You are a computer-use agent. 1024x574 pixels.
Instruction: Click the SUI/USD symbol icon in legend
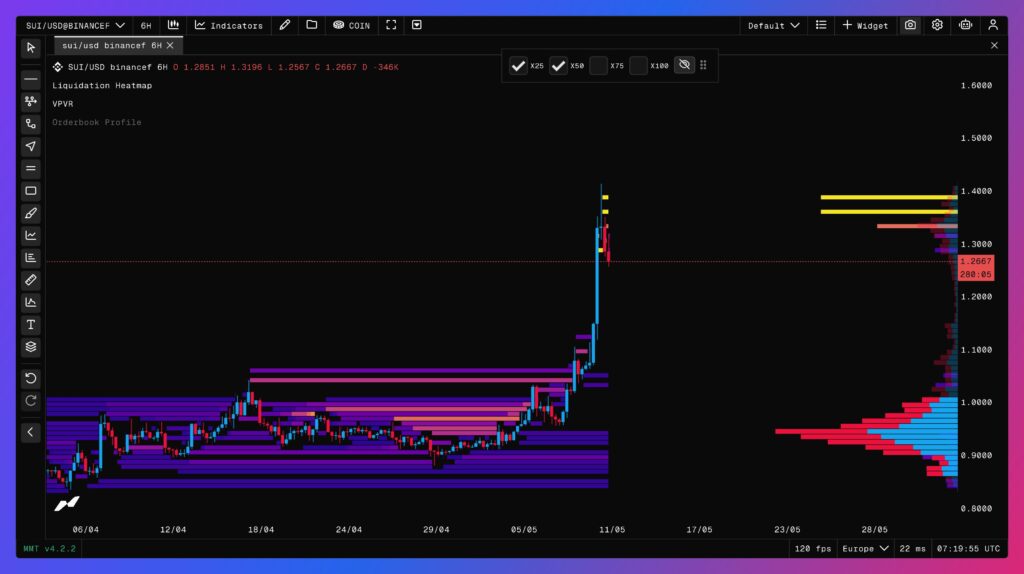[57, 67]
